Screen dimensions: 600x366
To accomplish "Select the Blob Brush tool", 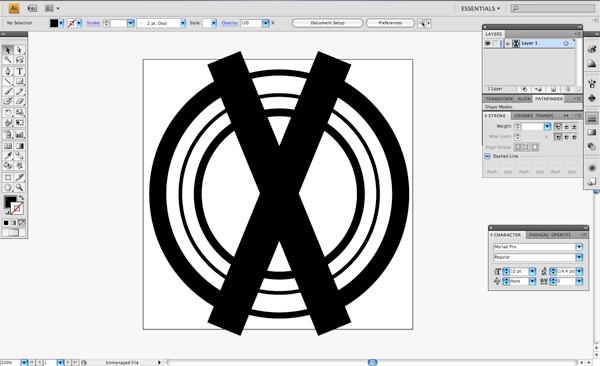I will pyautogui.click(x=8, y=101).
